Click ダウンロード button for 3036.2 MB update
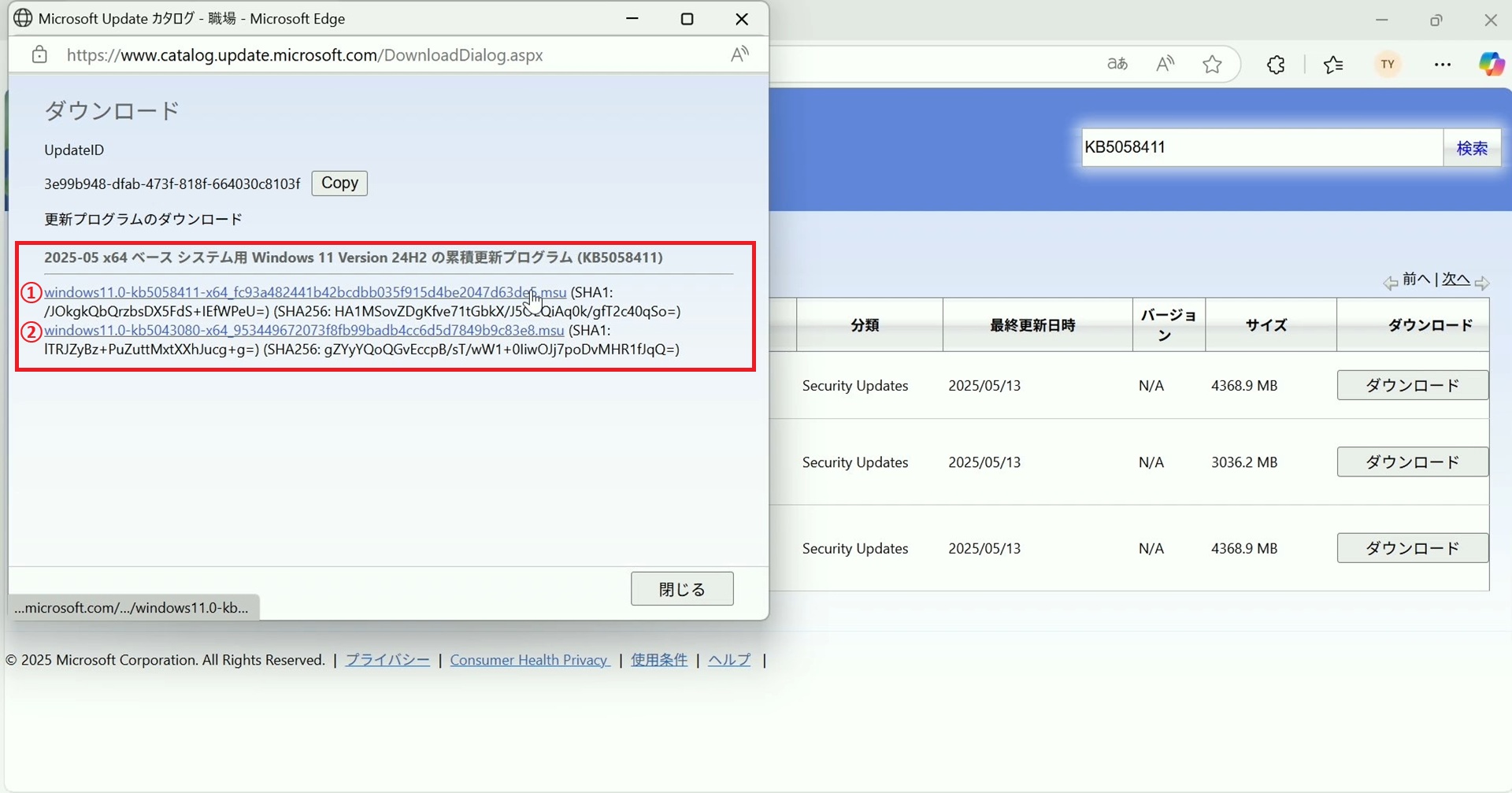 click(x=1412, y=462)
